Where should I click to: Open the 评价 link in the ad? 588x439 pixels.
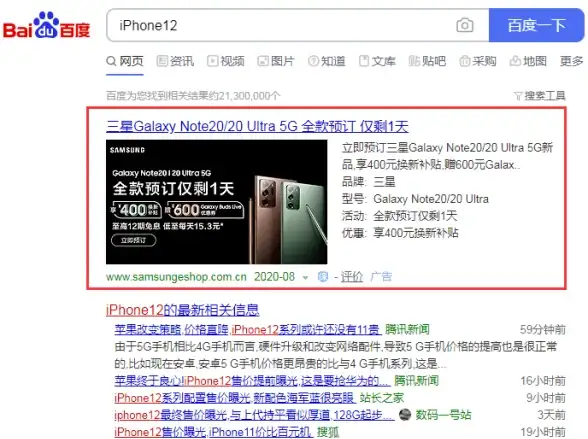pos(352,277)
